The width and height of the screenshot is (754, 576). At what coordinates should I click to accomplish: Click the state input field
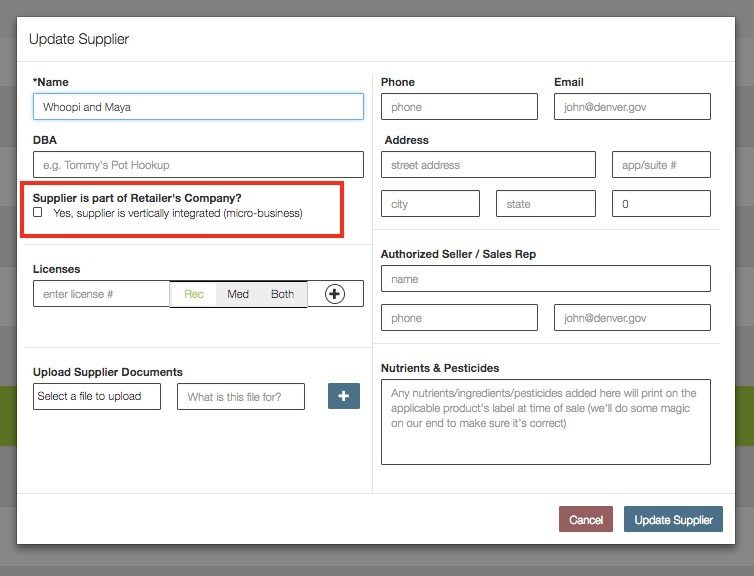(546, 204)
